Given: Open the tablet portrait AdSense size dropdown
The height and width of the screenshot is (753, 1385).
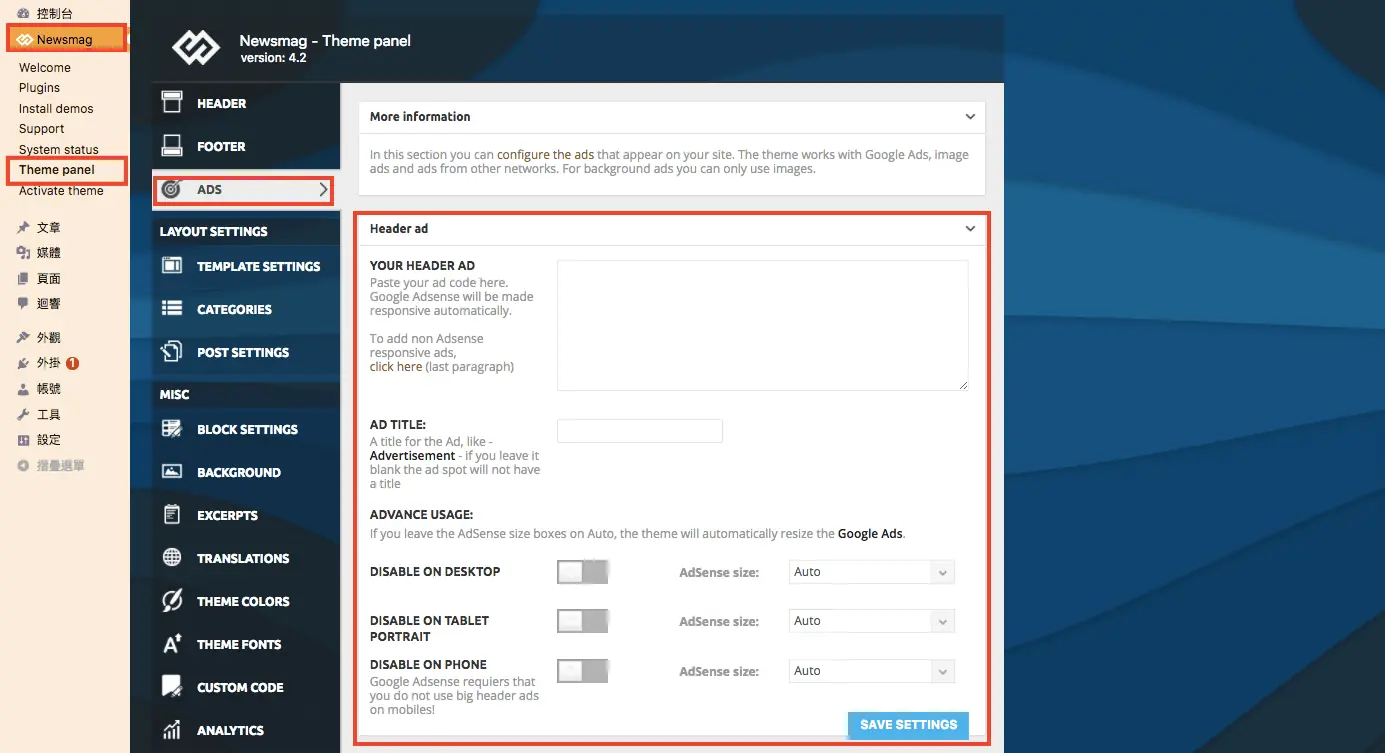Looking at the screenshot, I should [x=872, y=621].
